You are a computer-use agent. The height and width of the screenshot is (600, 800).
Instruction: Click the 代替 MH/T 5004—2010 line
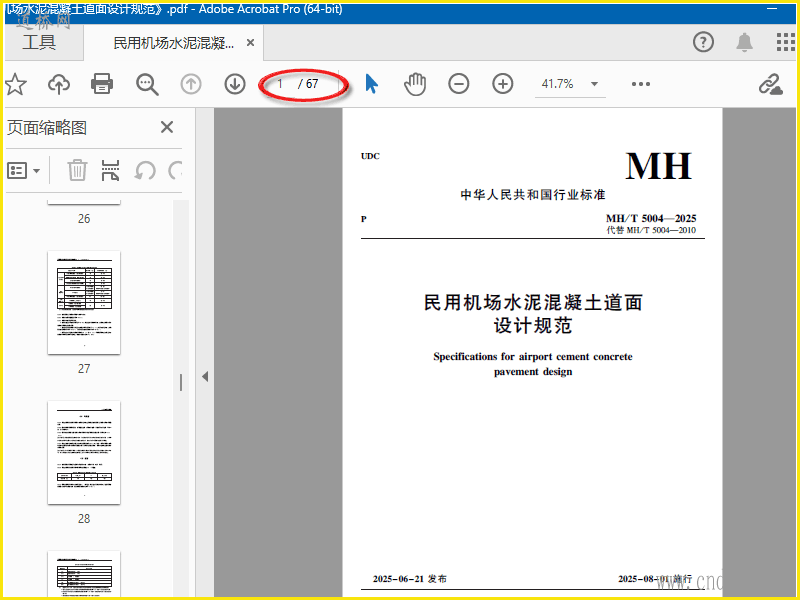(x=651, y=230)
